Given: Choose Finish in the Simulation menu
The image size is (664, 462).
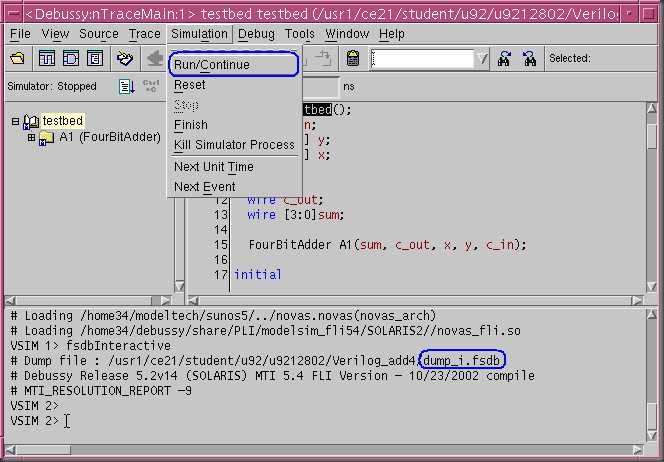Looking at the screenshot, I should [235, 125].
